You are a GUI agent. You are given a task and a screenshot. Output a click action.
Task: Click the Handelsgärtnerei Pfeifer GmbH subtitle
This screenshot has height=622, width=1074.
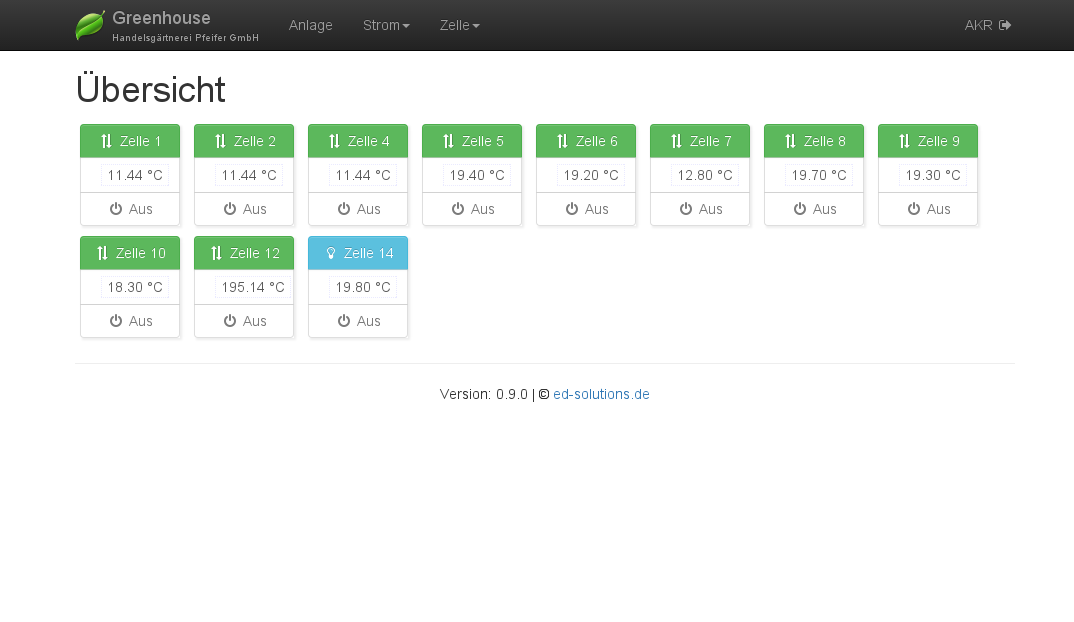[186, 38]
